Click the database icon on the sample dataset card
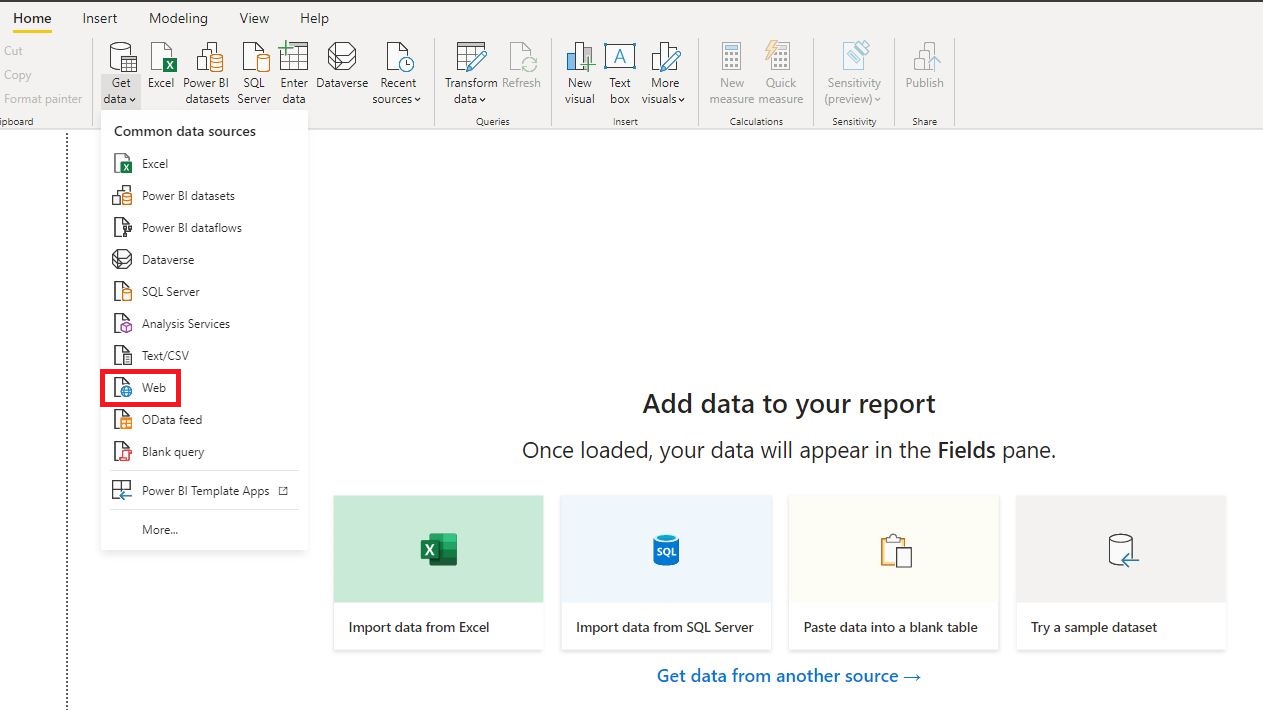Viewport: 1263px width, 710px height. [1123, 550]
